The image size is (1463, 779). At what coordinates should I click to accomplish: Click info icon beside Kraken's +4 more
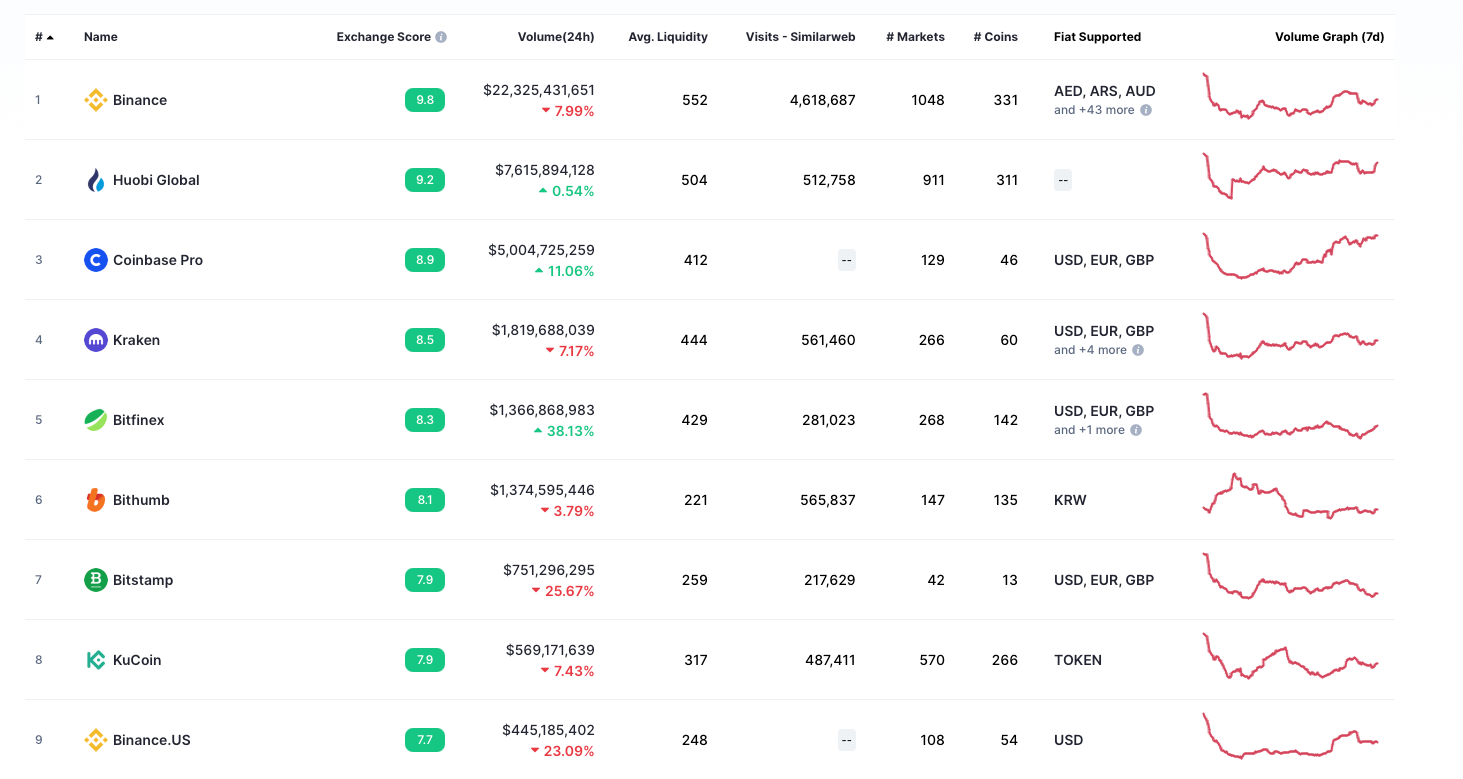tap(1138, 350)
